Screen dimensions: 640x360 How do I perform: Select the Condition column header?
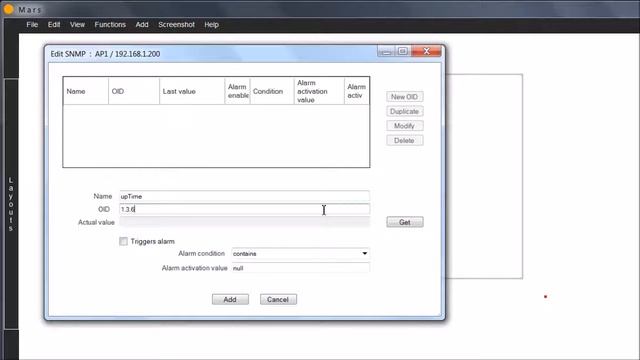272,91
